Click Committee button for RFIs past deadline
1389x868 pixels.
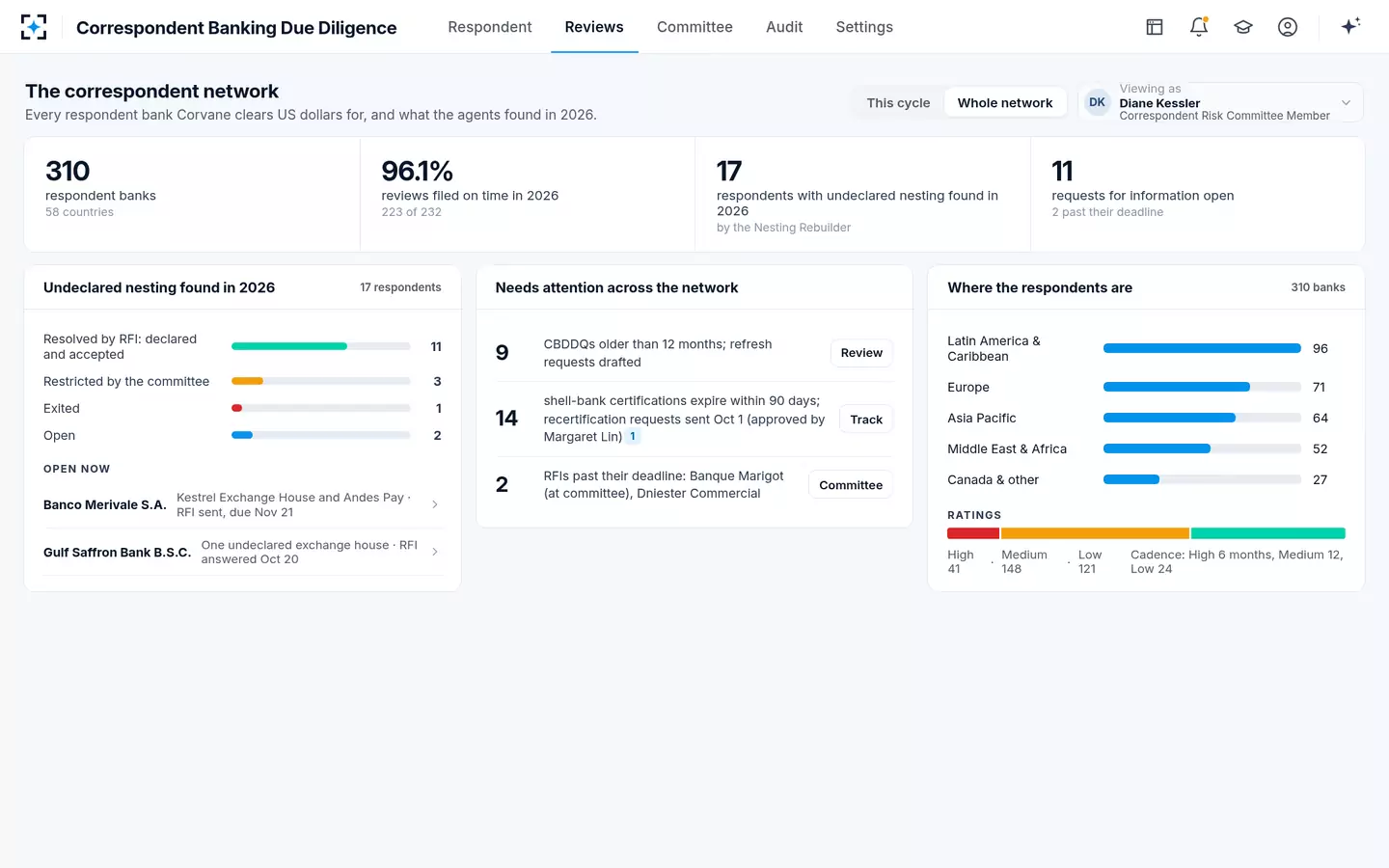click(x=851, y=485)
